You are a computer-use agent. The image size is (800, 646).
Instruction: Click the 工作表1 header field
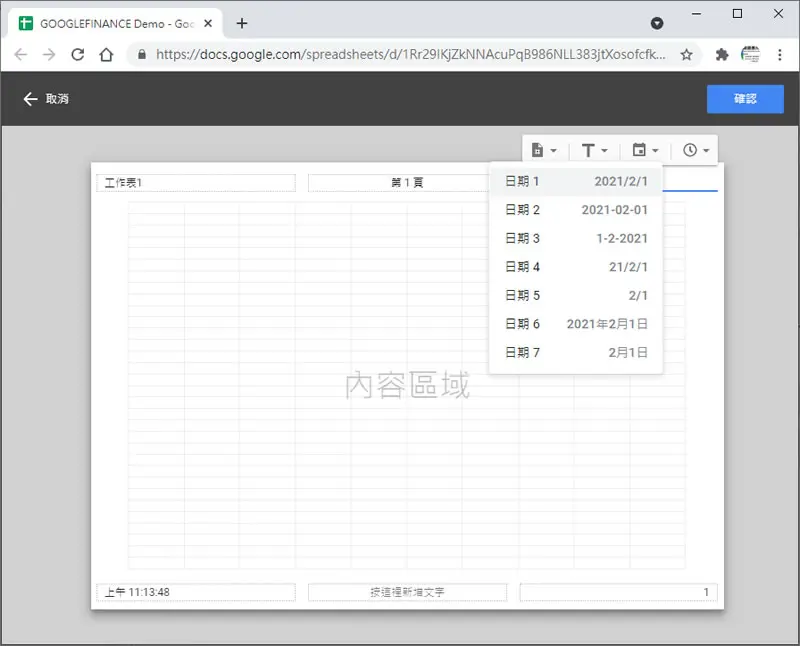(x=196, y=183)
